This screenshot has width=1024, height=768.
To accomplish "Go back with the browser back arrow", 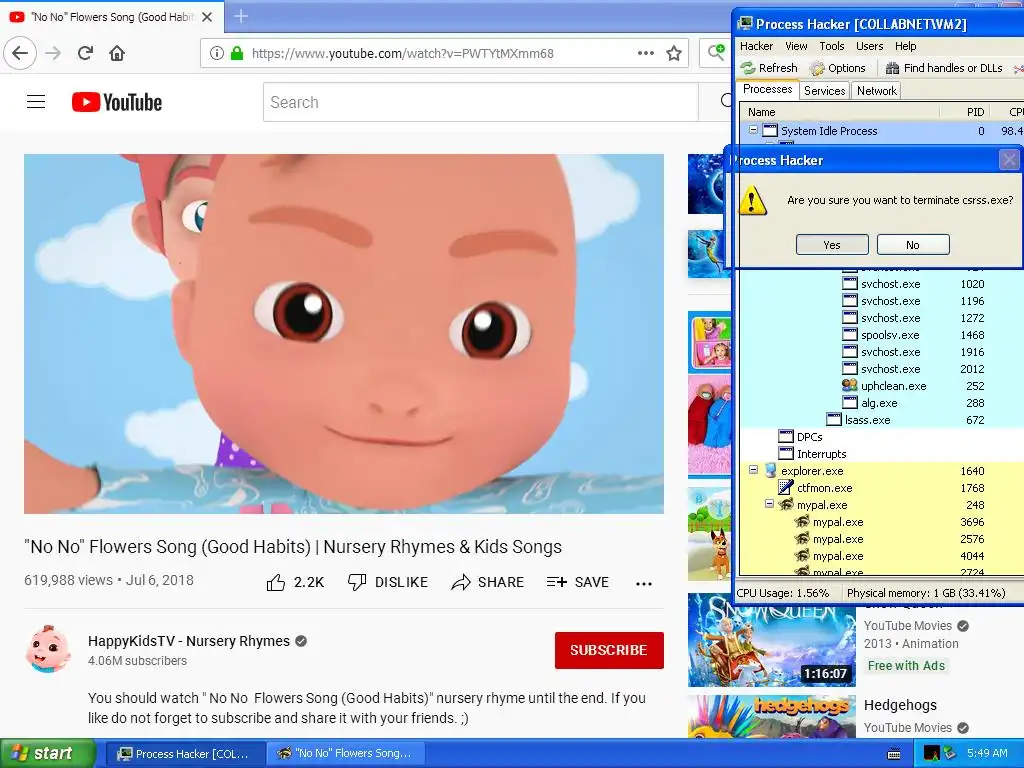I will (20, 53).
